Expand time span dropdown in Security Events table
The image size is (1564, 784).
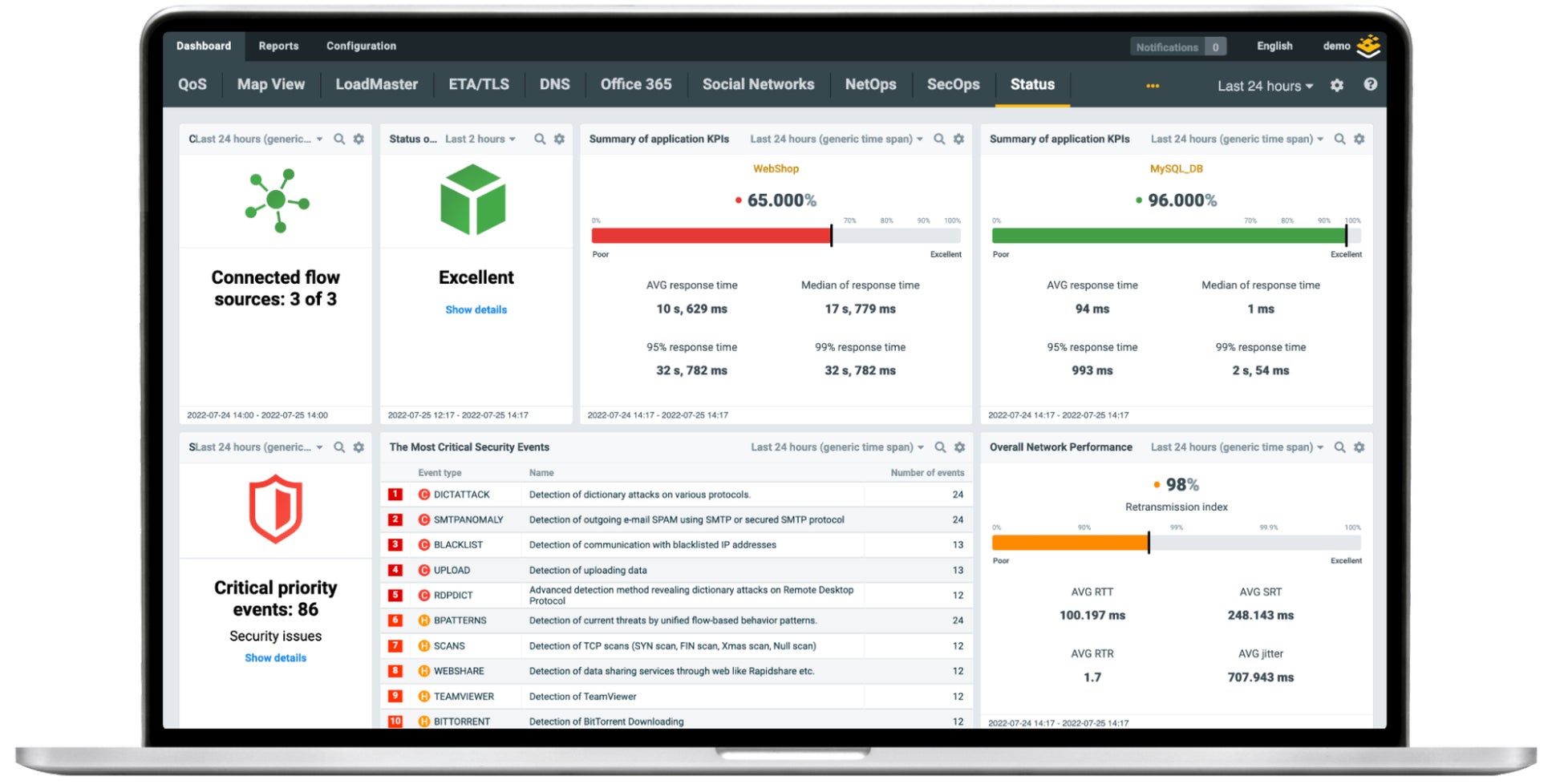point(837,447)
